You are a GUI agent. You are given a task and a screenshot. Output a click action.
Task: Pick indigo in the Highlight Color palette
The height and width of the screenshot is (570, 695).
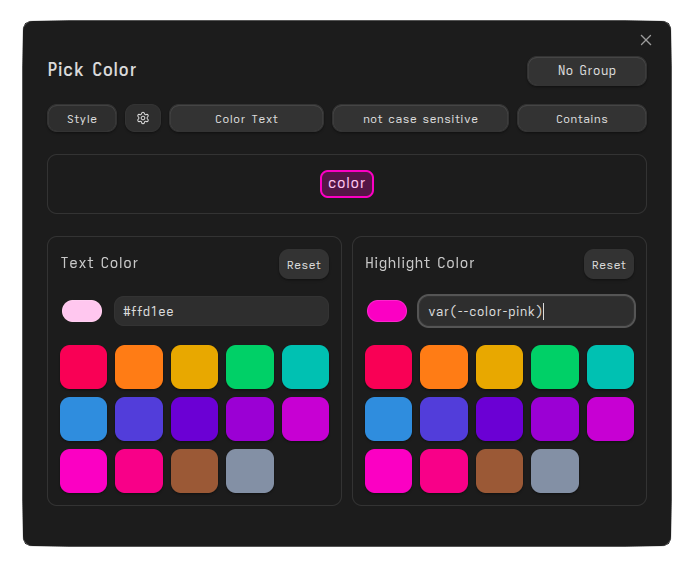click(x=444, y=419)
